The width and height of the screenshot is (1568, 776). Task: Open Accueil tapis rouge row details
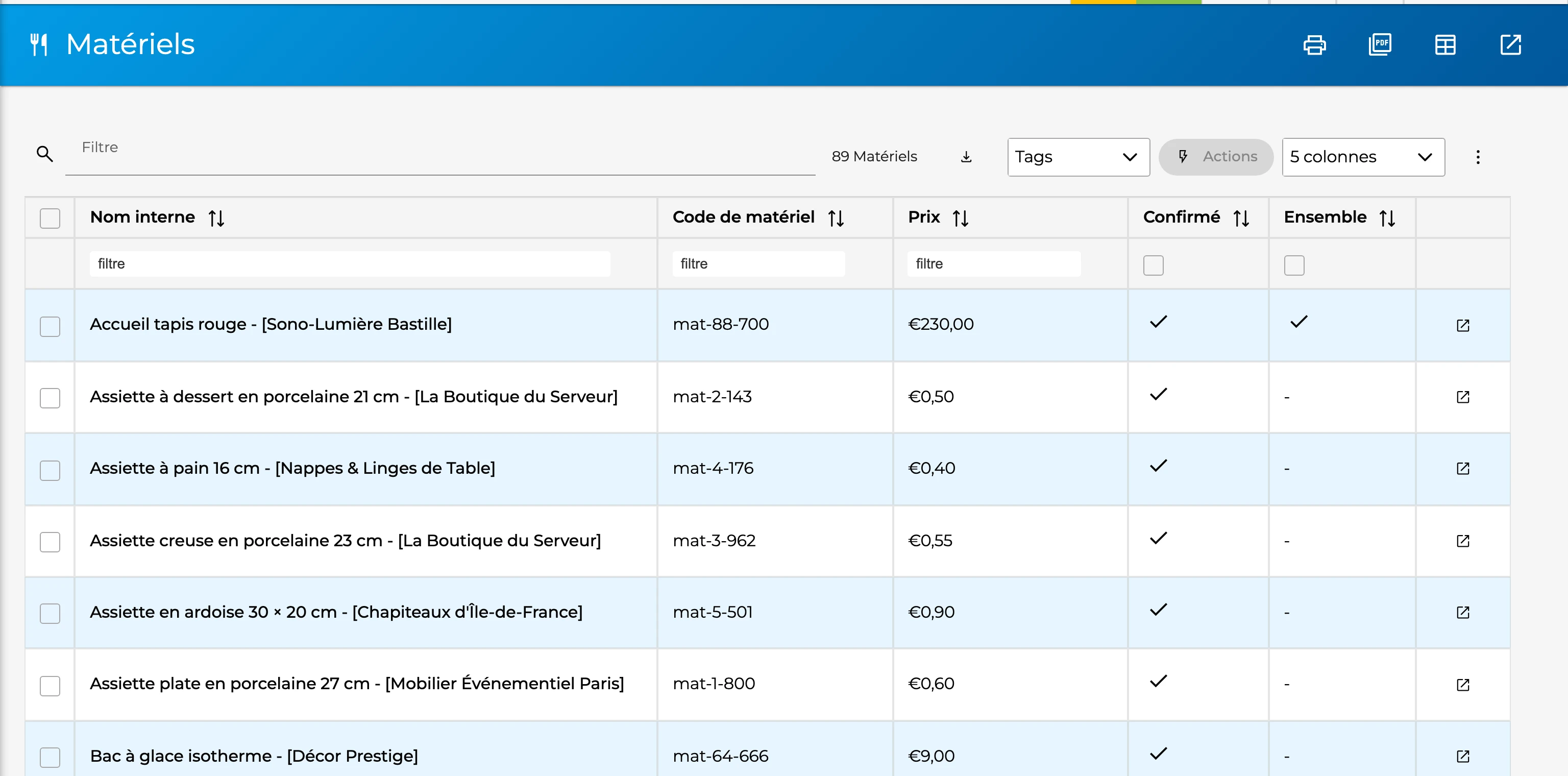pos(1463,326)
